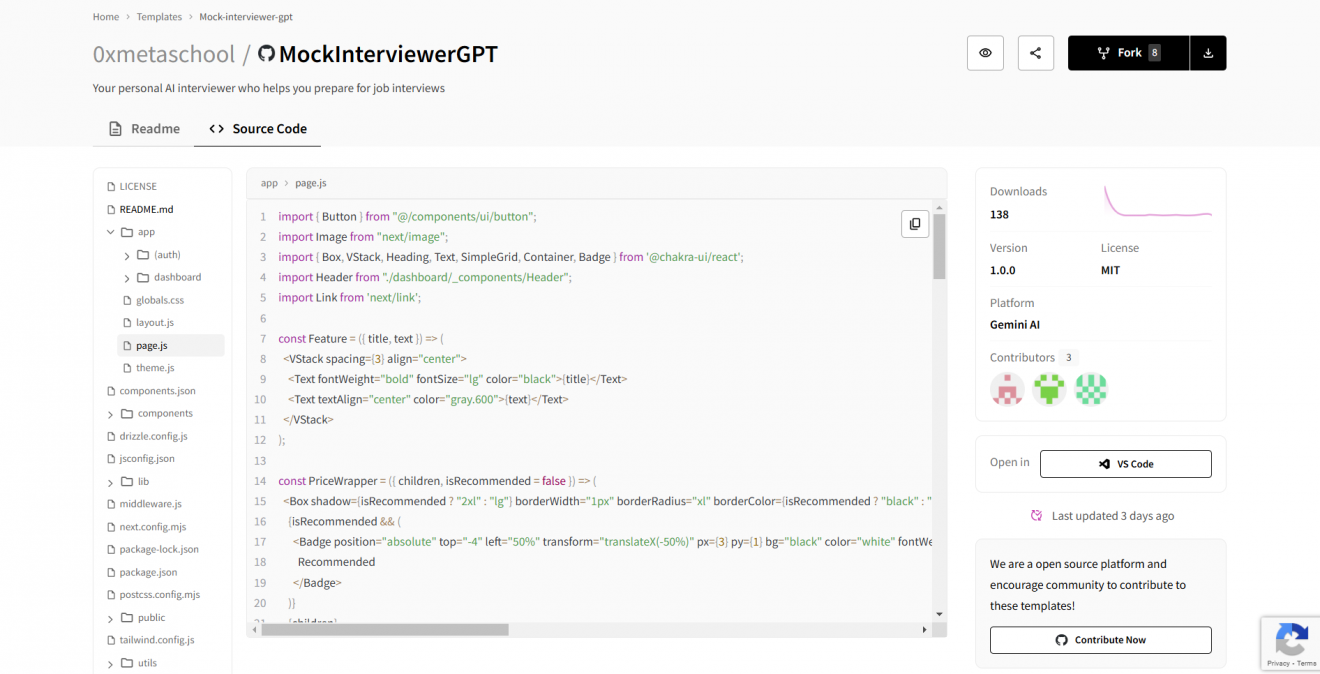Click the components folder icon

pyautogui.click(x=127, y=413)
